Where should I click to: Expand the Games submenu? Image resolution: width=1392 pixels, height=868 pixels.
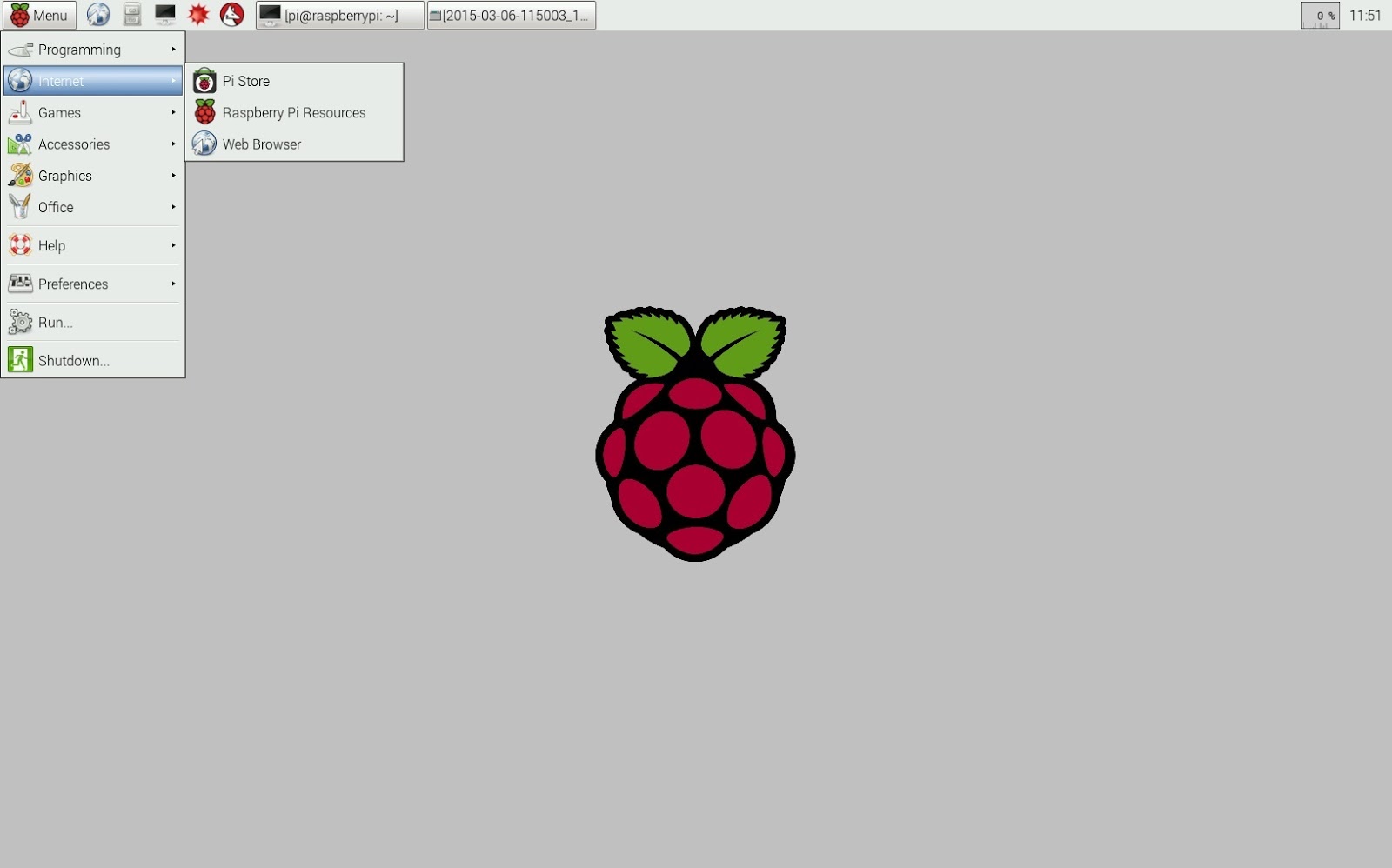60,112
